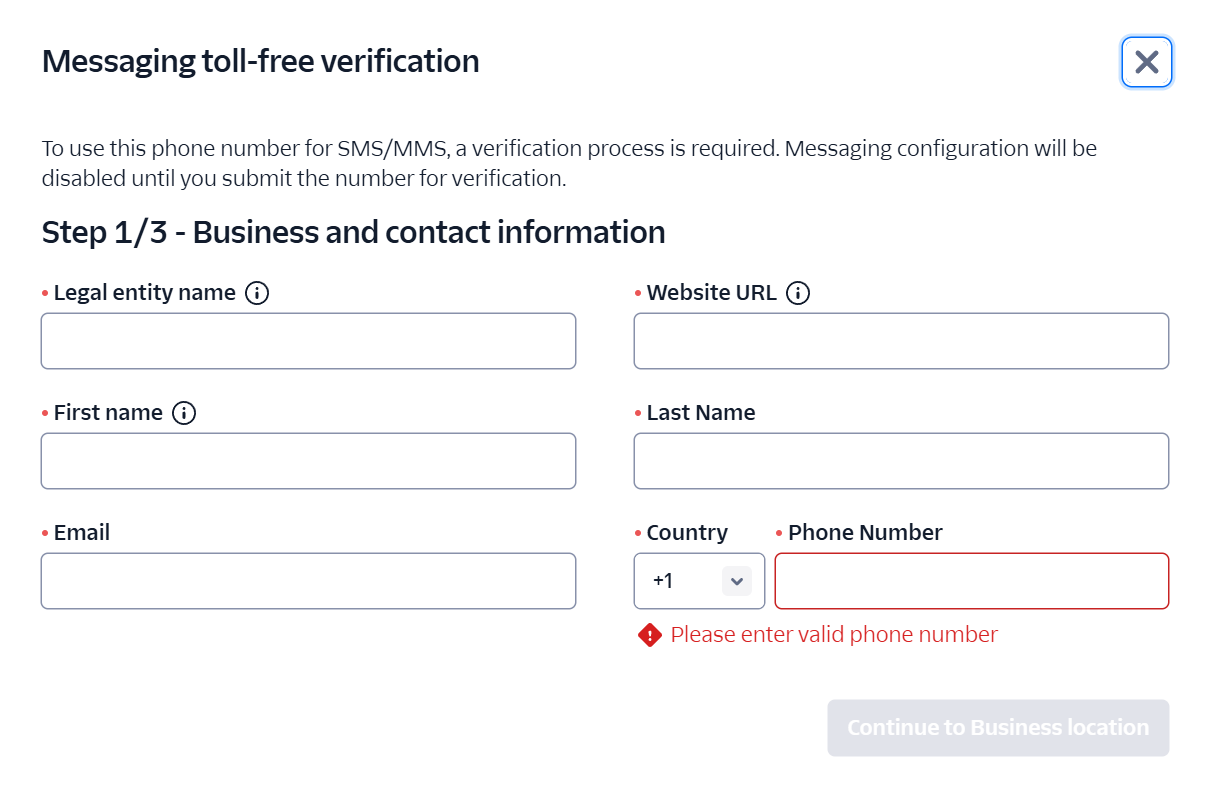Open the info tooltip beside Legal entity name
This screenshot has width=1205, height=791.
(x=257, y=292)
